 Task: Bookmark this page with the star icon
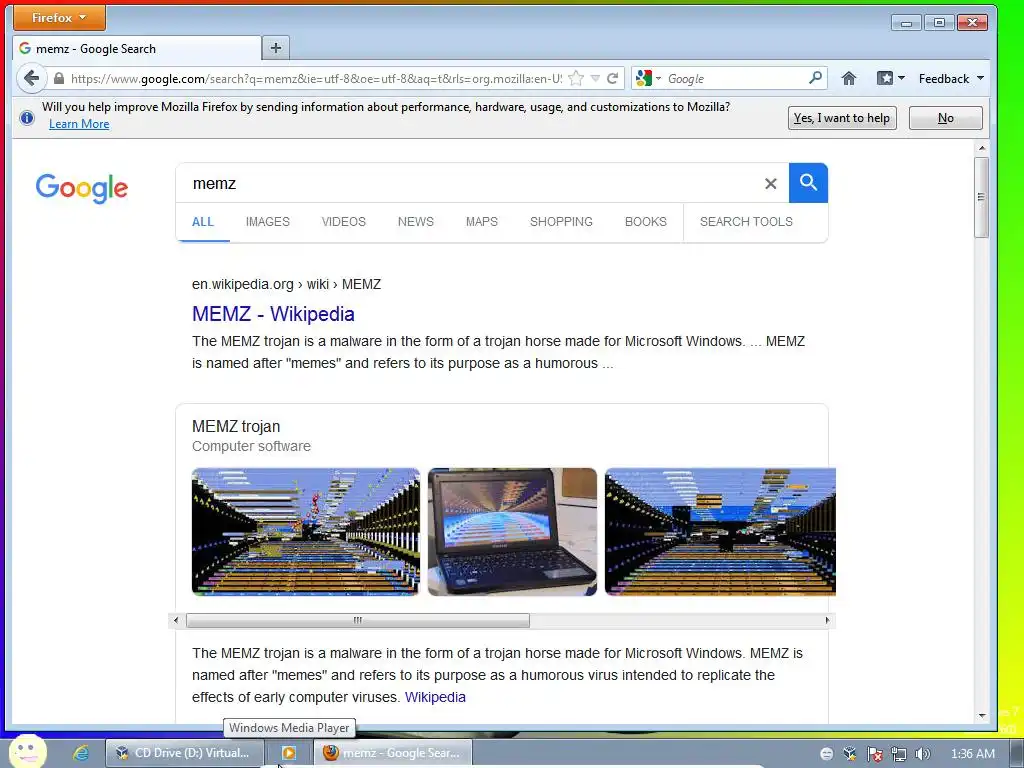point(575,78)
